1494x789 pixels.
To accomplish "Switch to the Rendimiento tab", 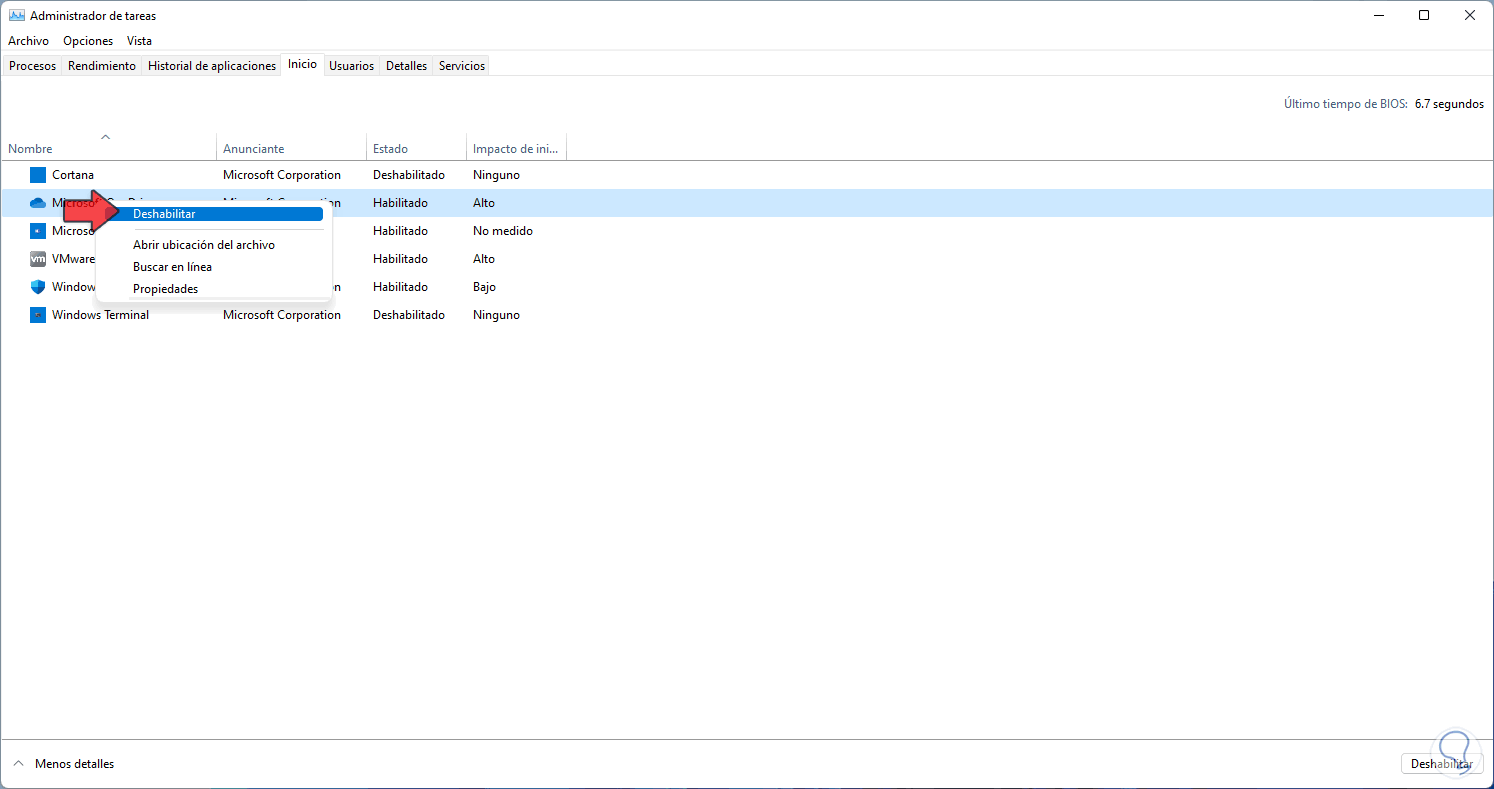I will pyautogui.click(x=102, y=66).
